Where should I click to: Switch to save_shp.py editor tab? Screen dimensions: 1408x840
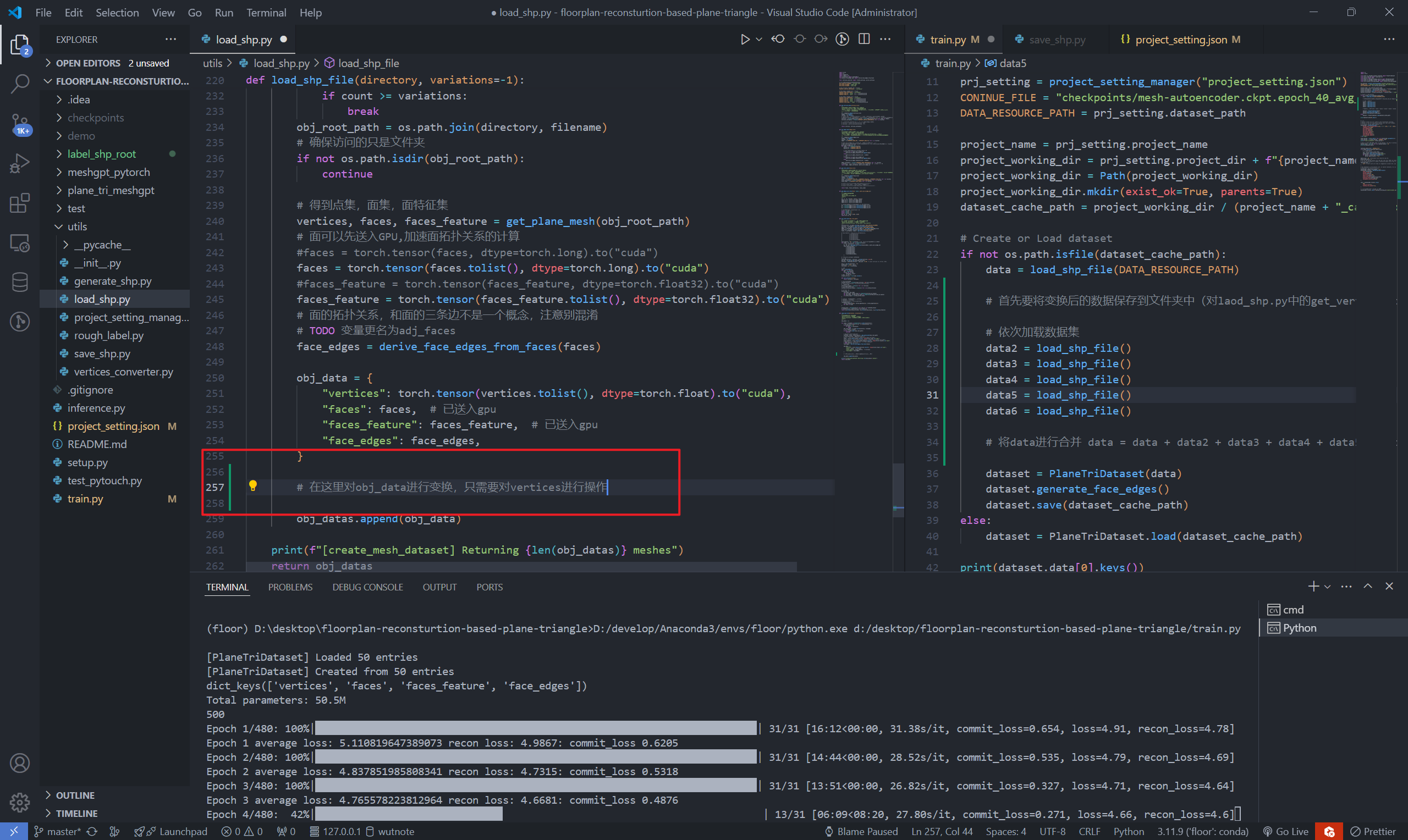pos(1057,39)
